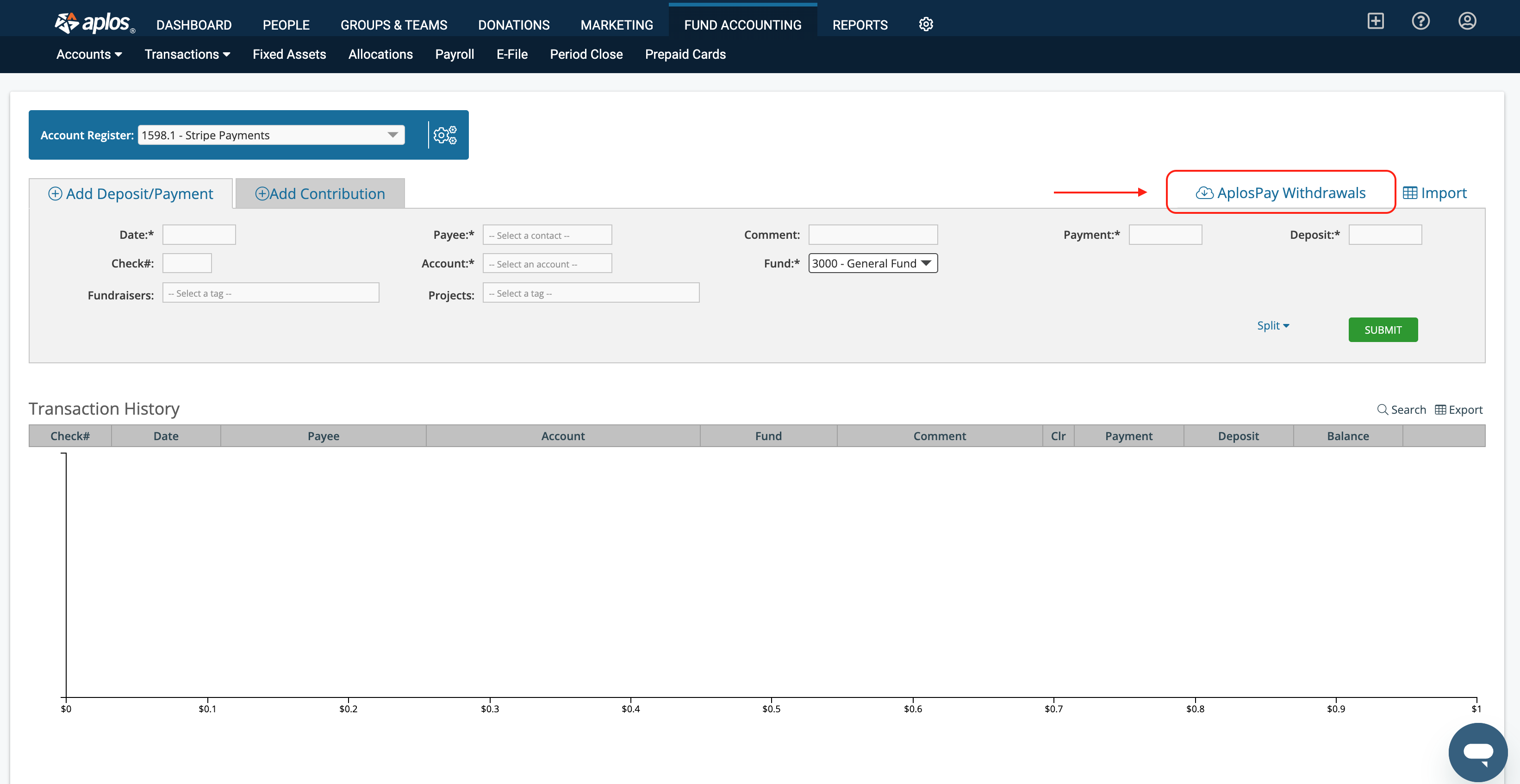This screenshot has height=784, width=1520.
Task: Go to the Dashboard menu
Action: pos(193,25)
